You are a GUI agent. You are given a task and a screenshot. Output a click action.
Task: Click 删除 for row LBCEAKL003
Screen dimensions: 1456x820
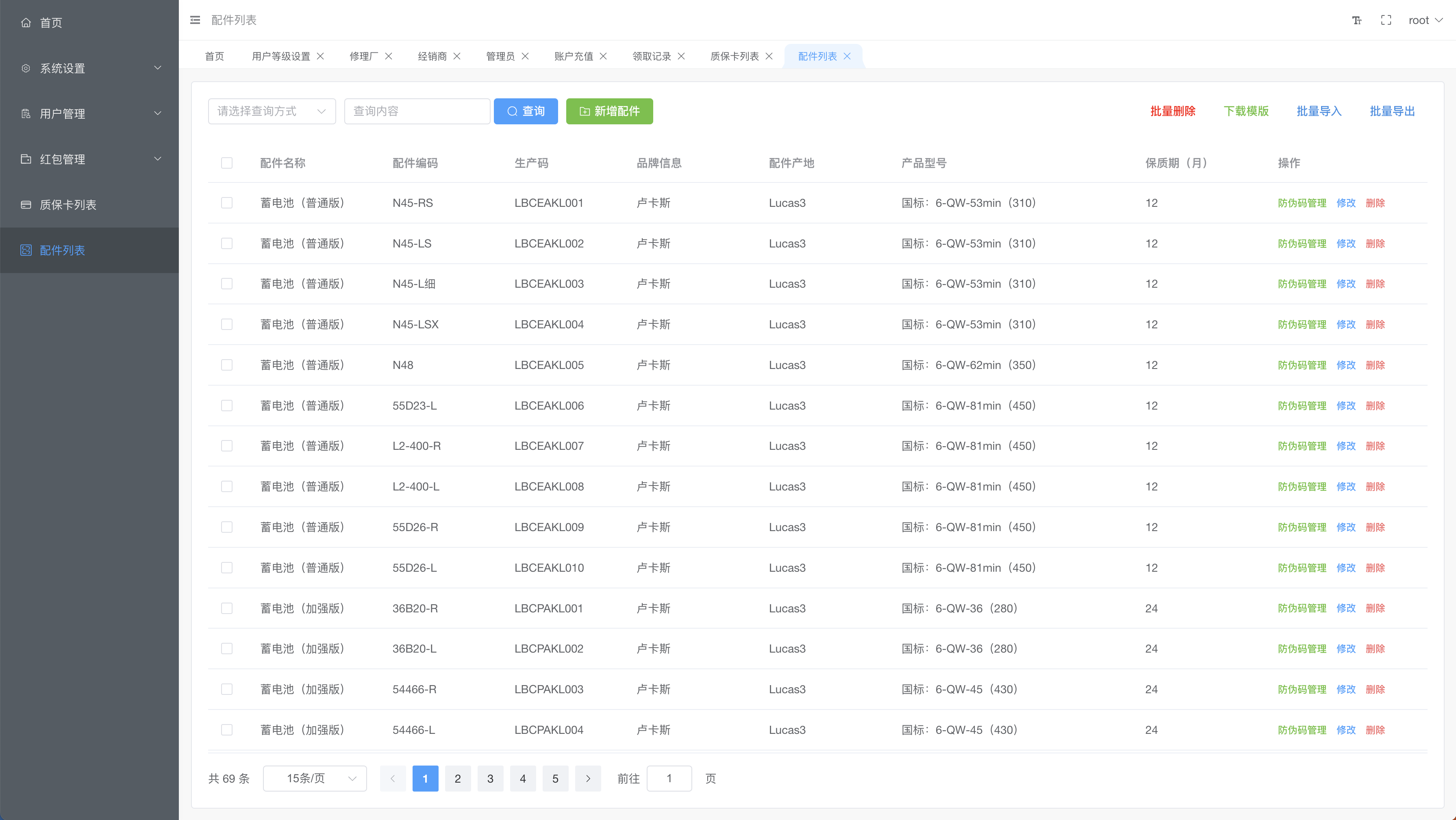click(1375, 284)
